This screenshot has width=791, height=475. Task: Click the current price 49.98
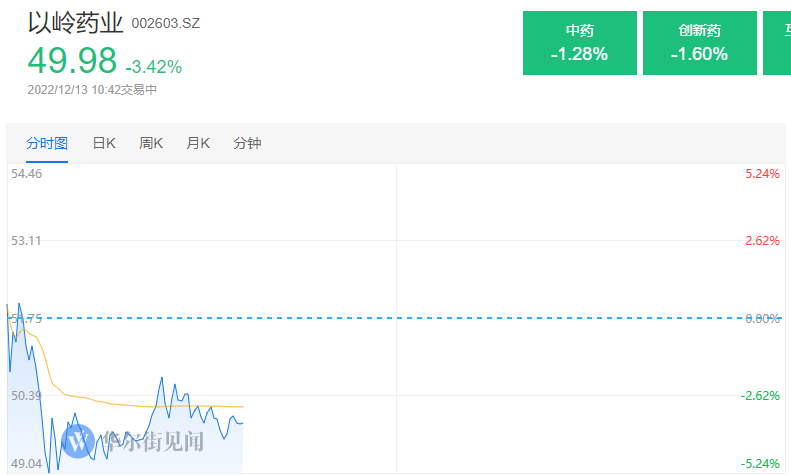(x=72, y=61)
